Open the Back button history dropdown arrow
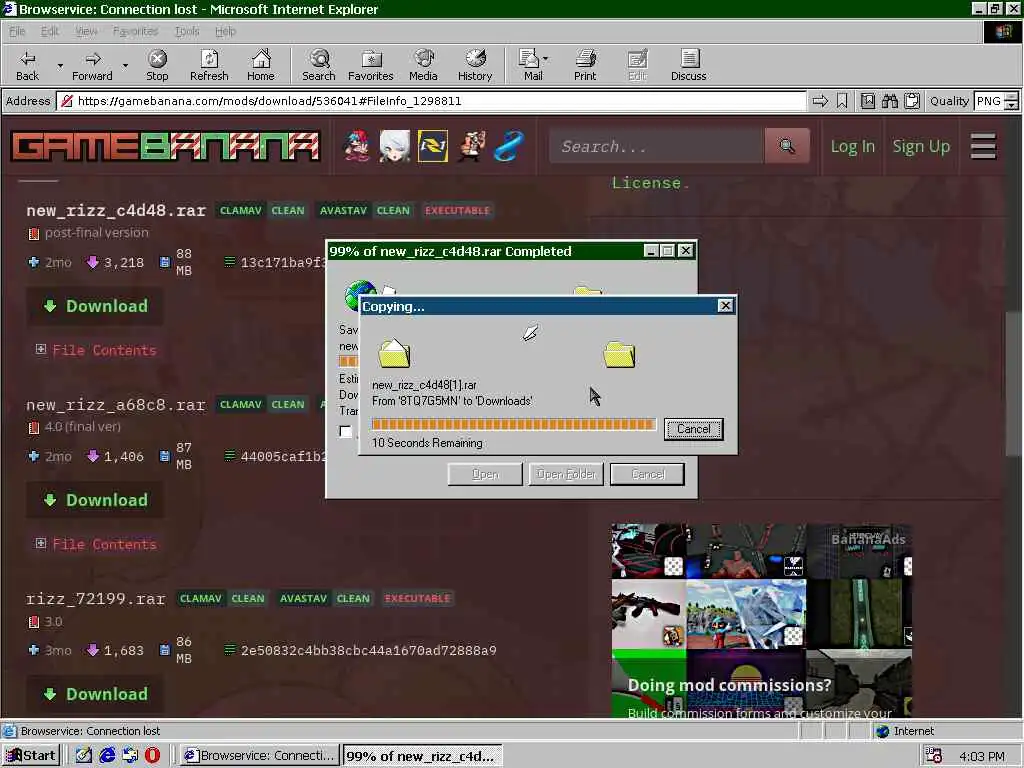This screenshot has height=768, width=1024. 60,65
